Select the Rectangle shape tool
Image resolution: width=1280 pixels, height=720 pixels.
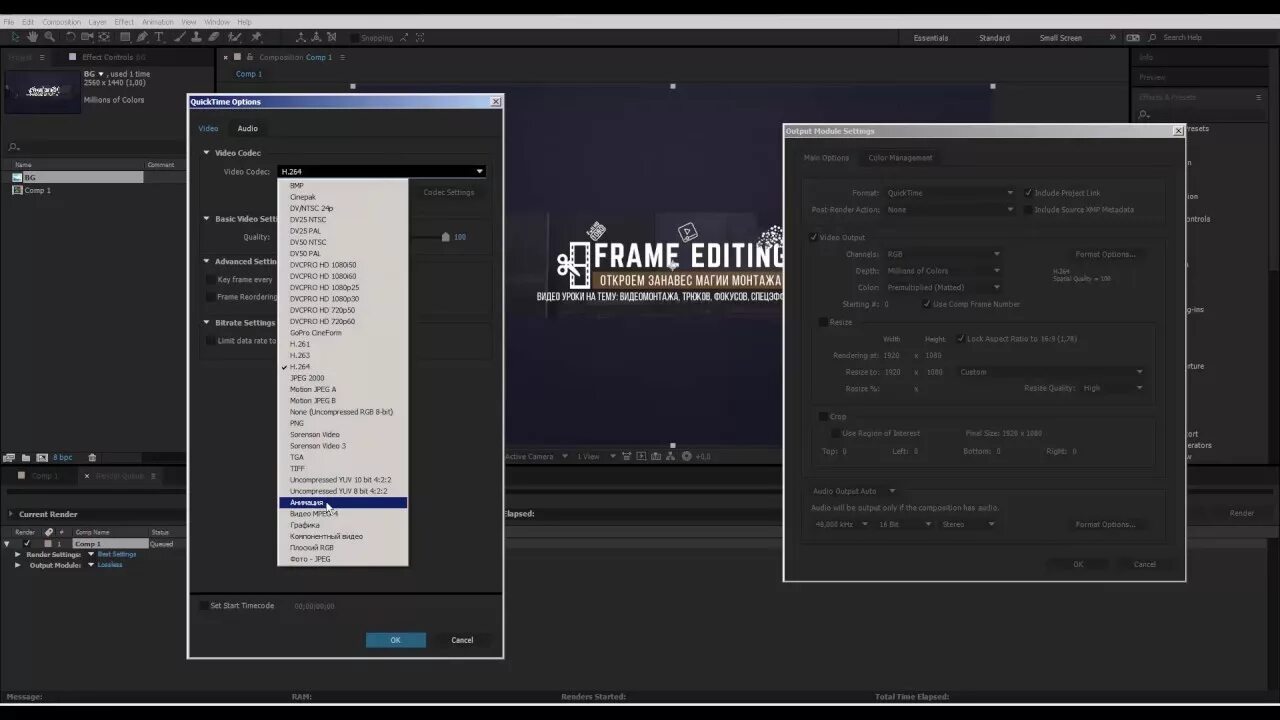(125, 37)
